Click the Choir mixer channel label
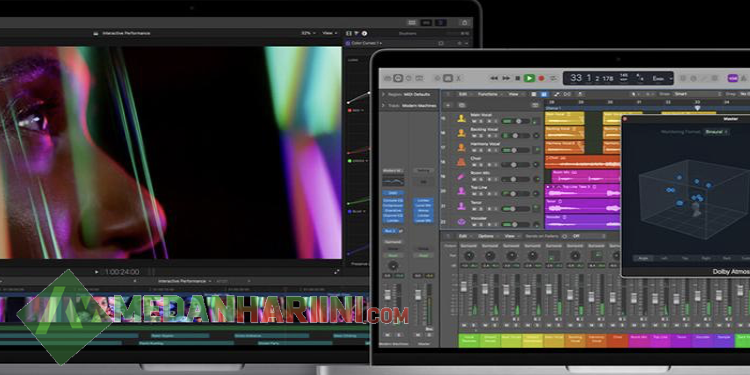This screenshot has height=375, width=750. tap(617, 341)
